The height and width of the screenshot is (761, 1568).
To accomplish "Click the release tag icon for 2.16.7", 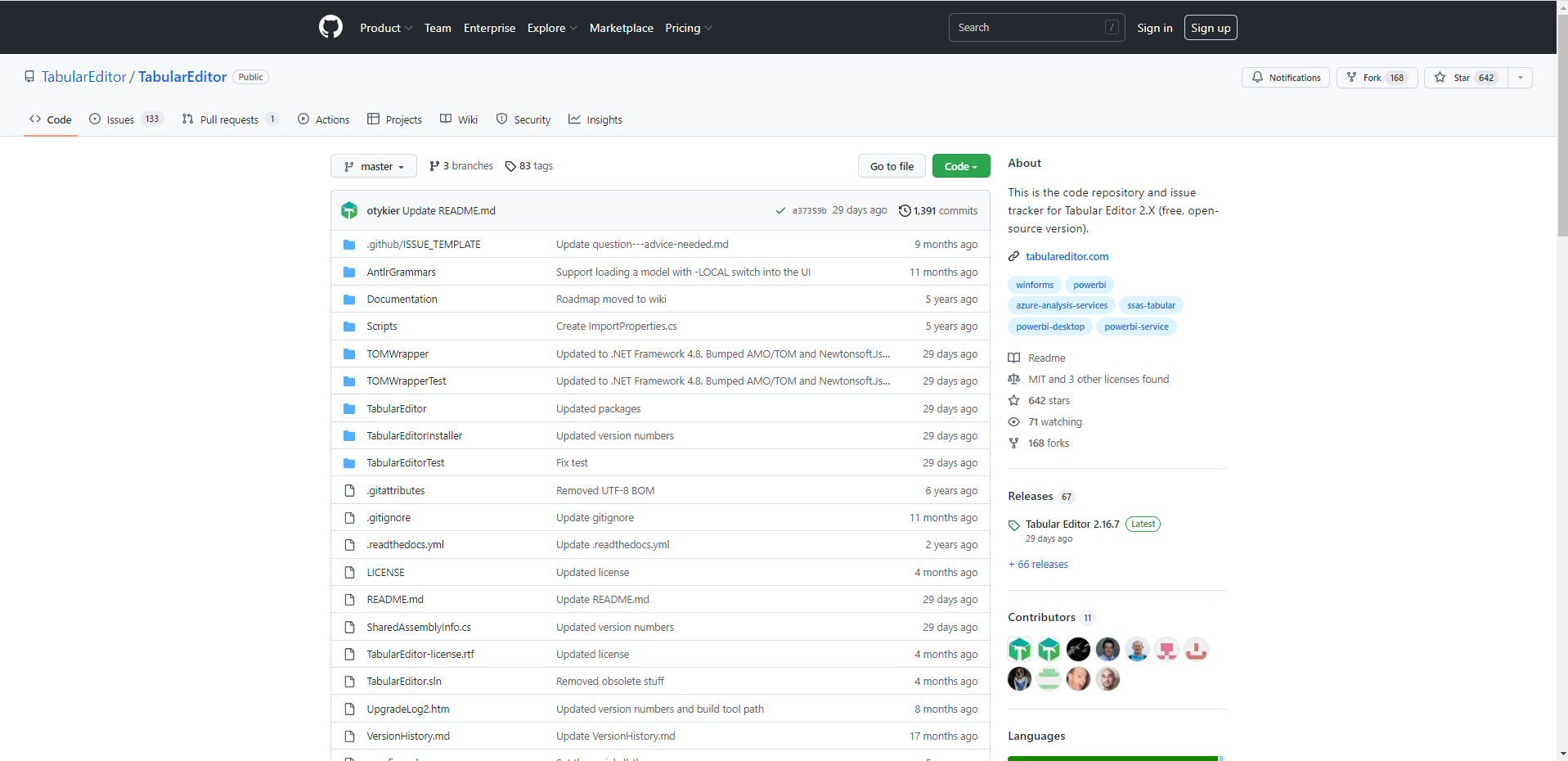I will coord(1014,525).
